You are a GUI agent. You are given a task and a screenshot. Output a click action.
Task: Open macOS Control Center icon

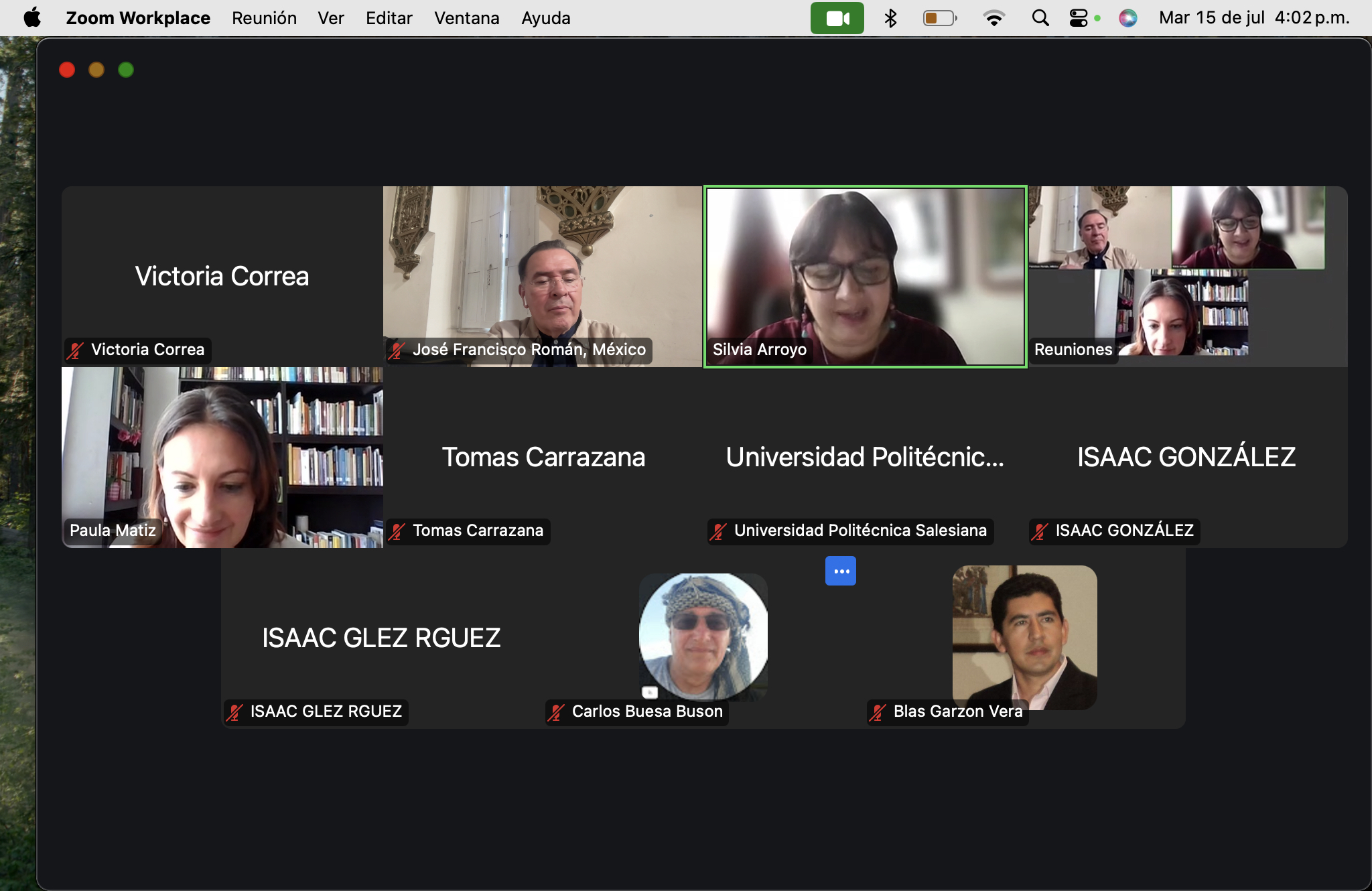(x=1079, y=18)
